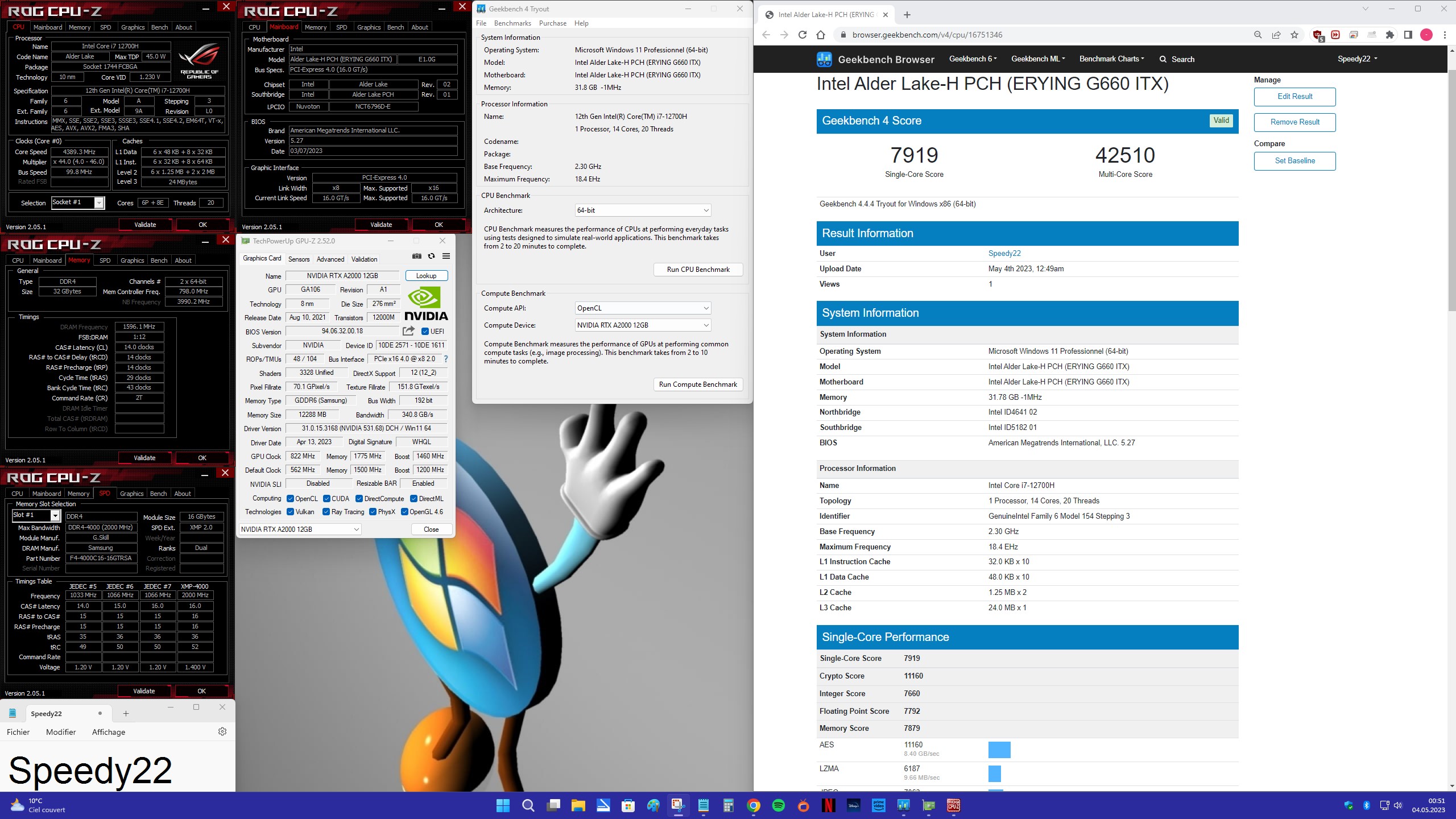
Task: Open the uBlock Origin extension icon
Action: point(1317,35)
